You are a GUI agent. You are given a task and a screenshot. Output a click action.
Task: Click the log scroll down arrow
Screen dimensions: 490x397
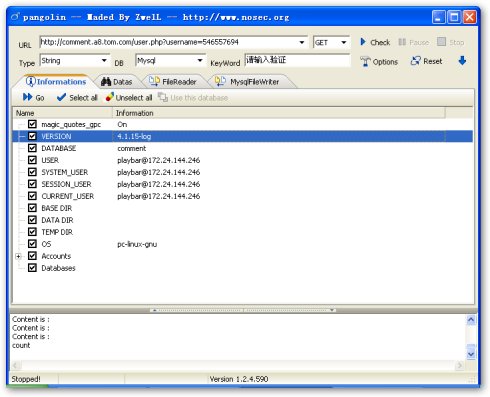[x=471, y=354]
